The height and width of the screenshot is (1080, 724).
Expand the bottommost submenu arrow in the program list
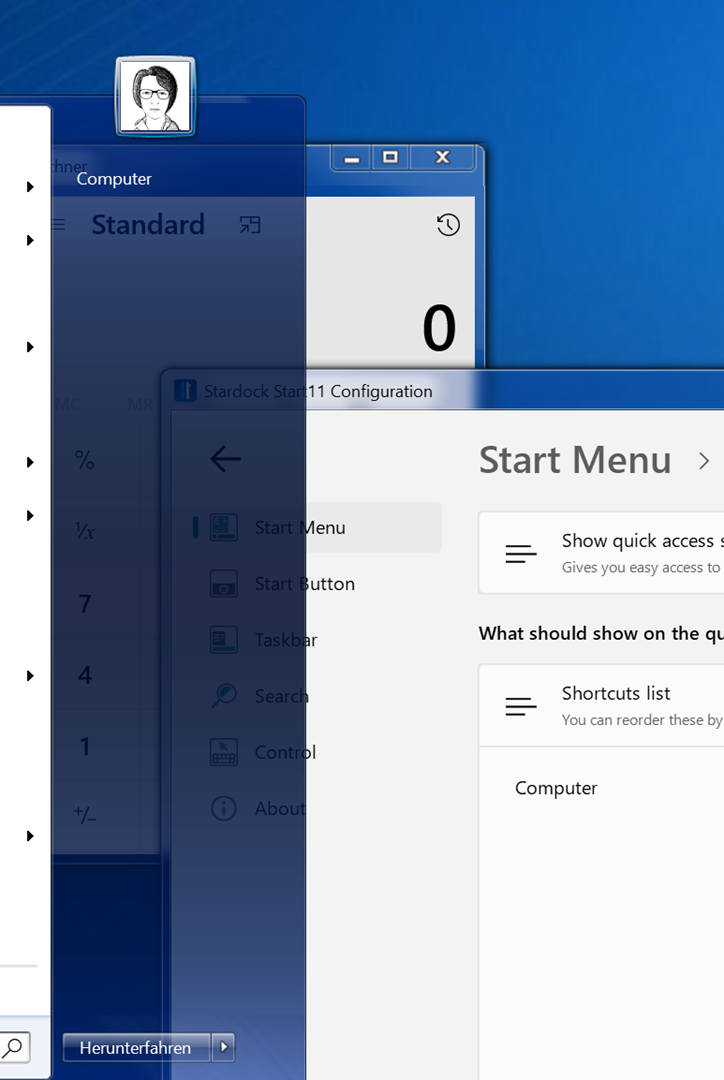(31, 836)
